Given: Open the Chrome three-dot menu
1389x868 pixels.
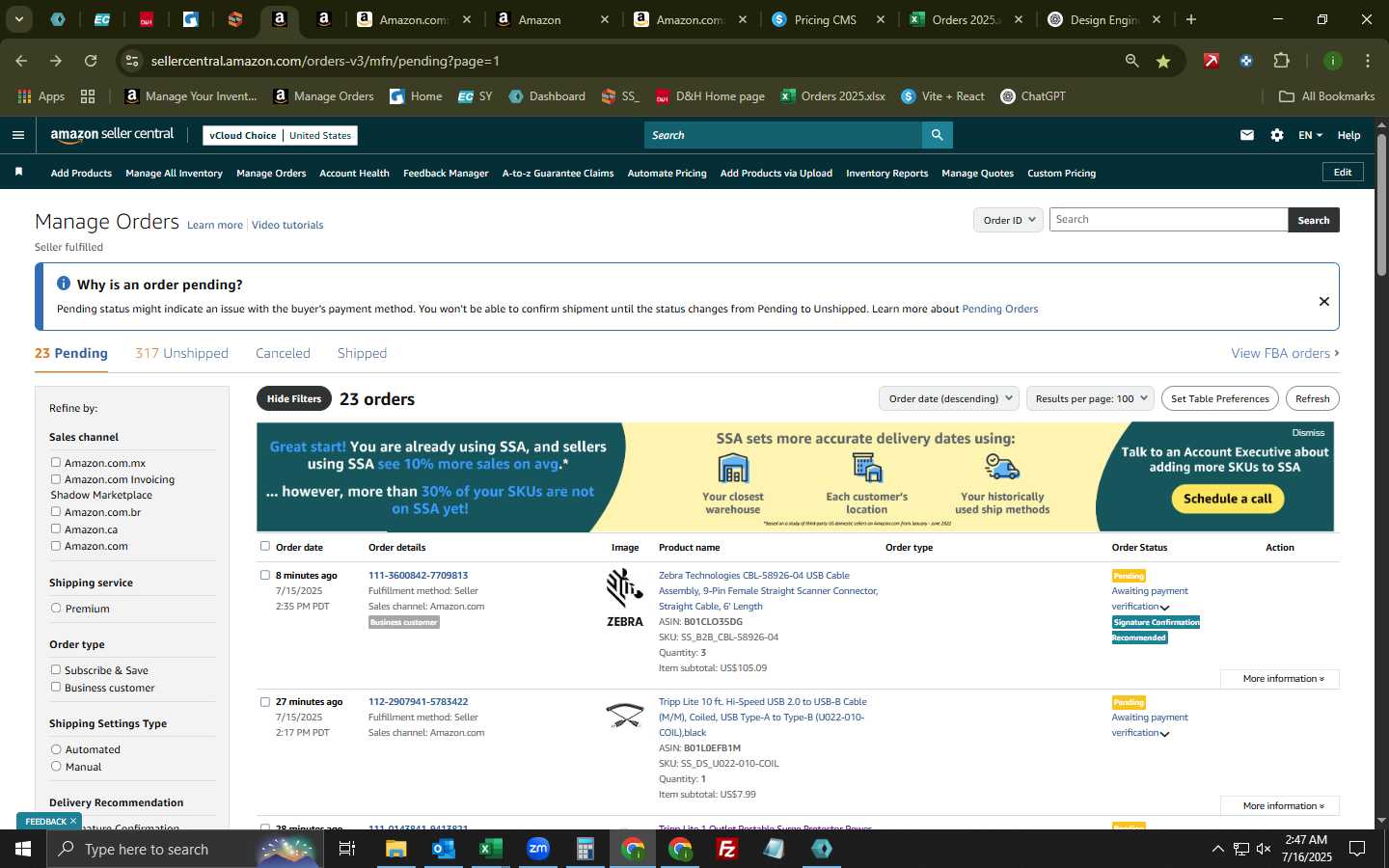Looking at the screenshot, I should click(1367, 61).
